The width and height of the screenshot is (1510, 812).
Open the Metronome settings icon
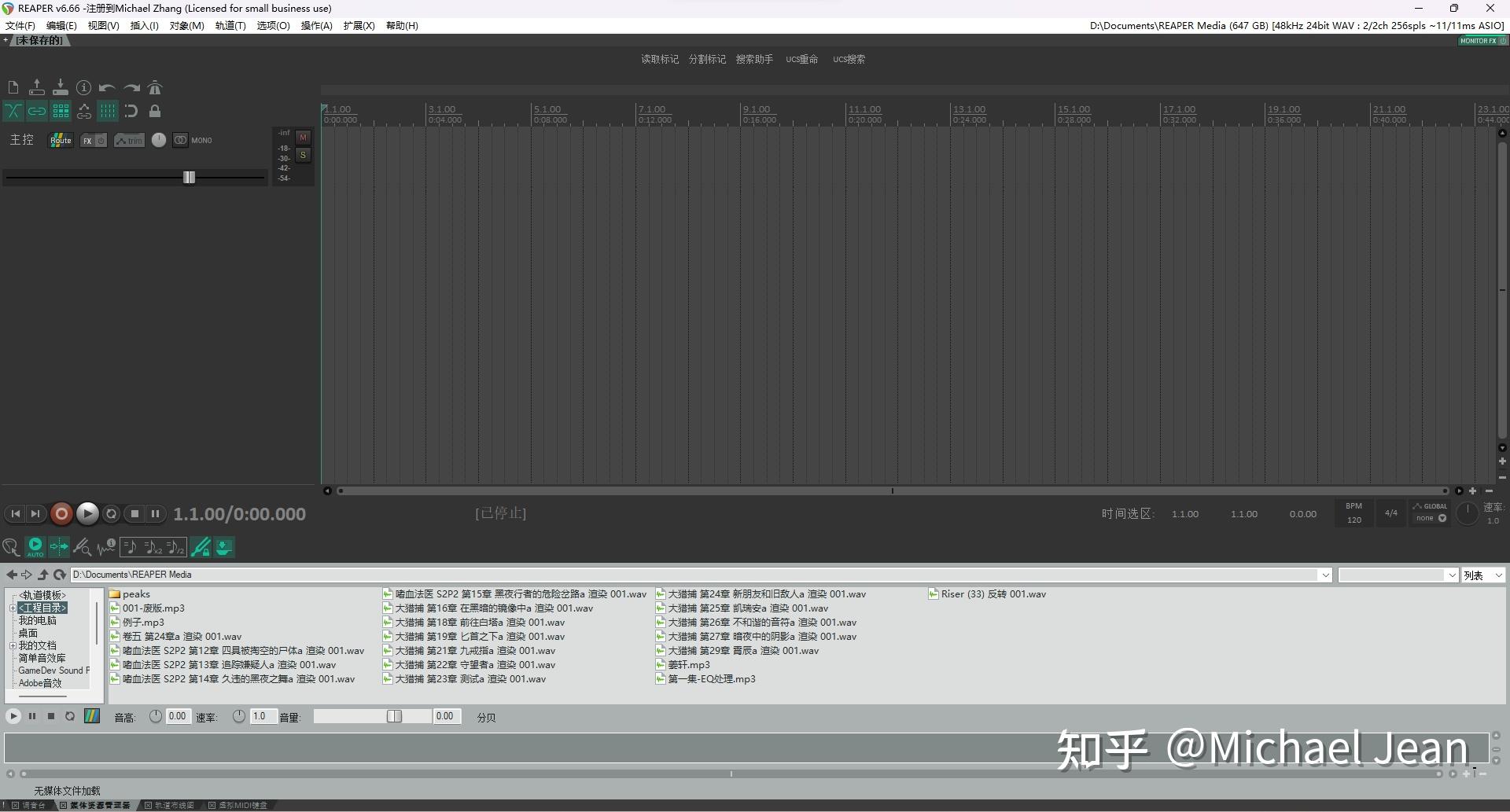(155, 88)
